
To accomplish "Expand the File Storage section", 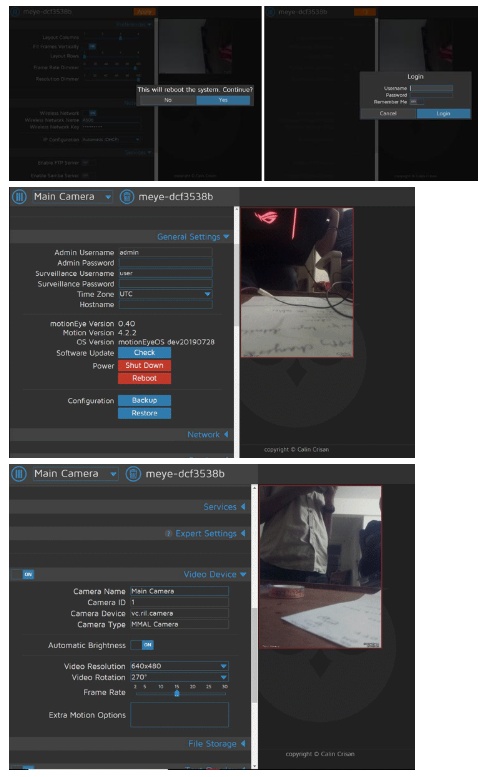I will 216,743.
